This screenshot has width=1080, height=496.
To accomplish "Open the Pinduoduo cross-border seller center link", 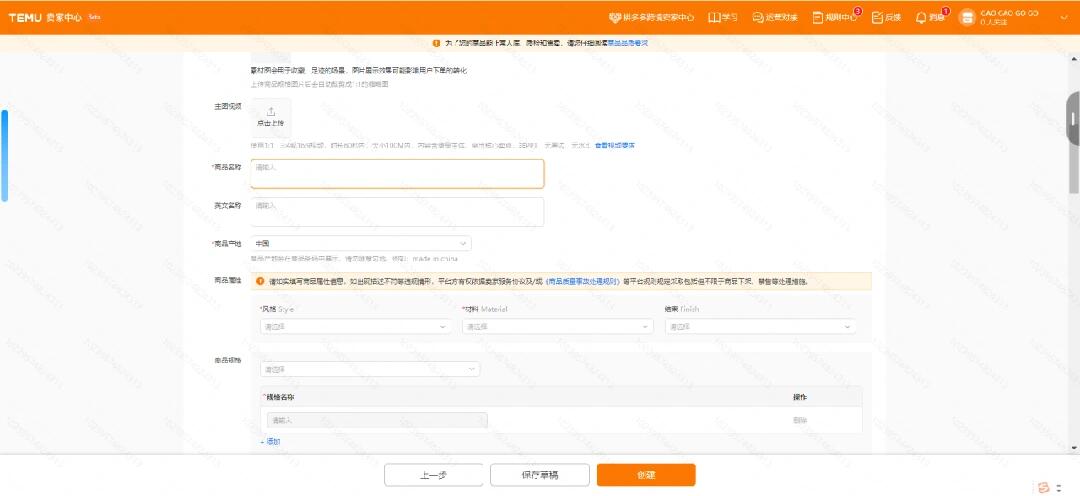I will pyautogui.click(x=652, y=17).
